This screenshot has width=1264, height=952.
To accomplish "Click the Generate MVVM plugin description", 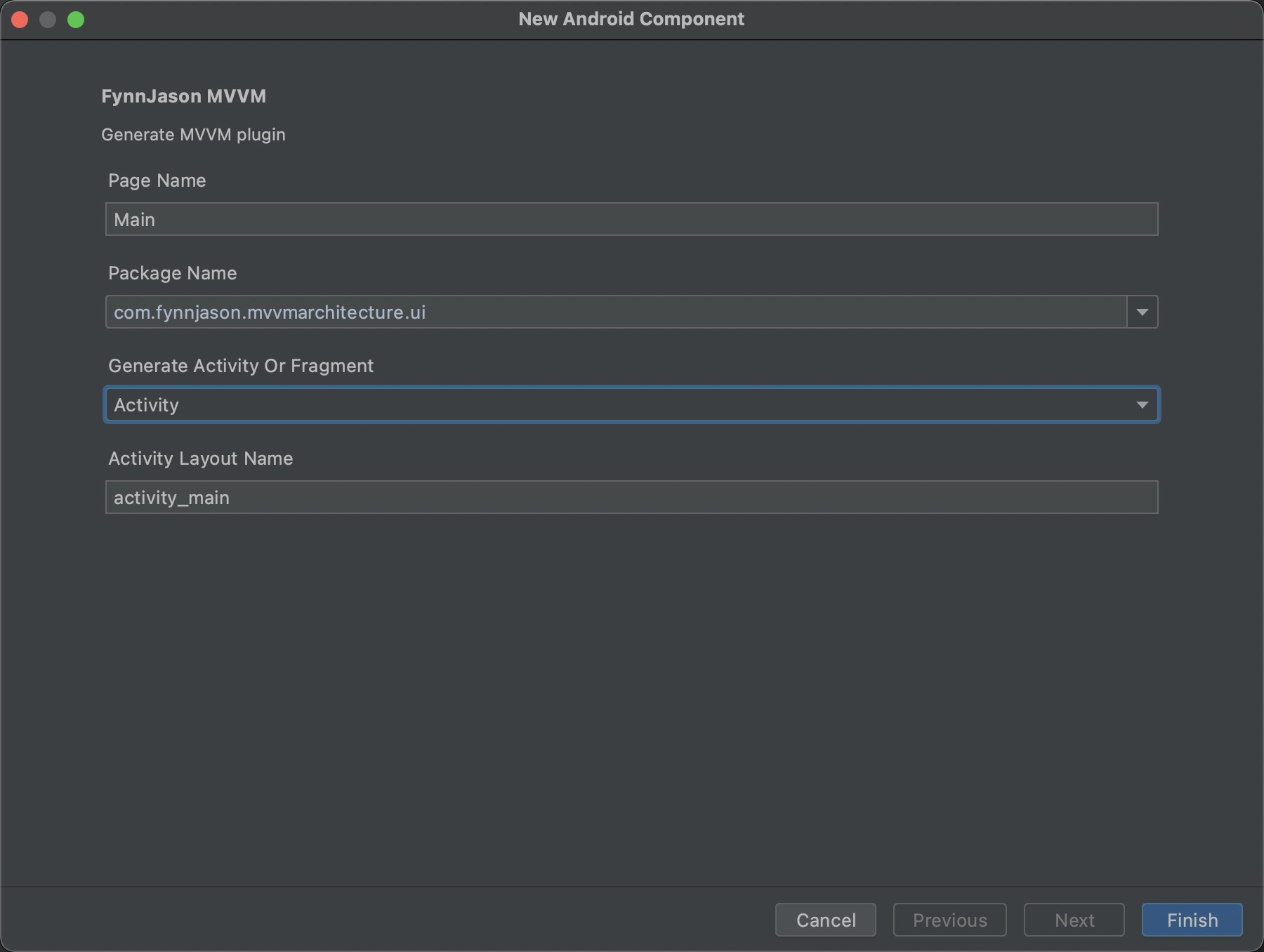I will pyautogui.click(x=194, y=134).
